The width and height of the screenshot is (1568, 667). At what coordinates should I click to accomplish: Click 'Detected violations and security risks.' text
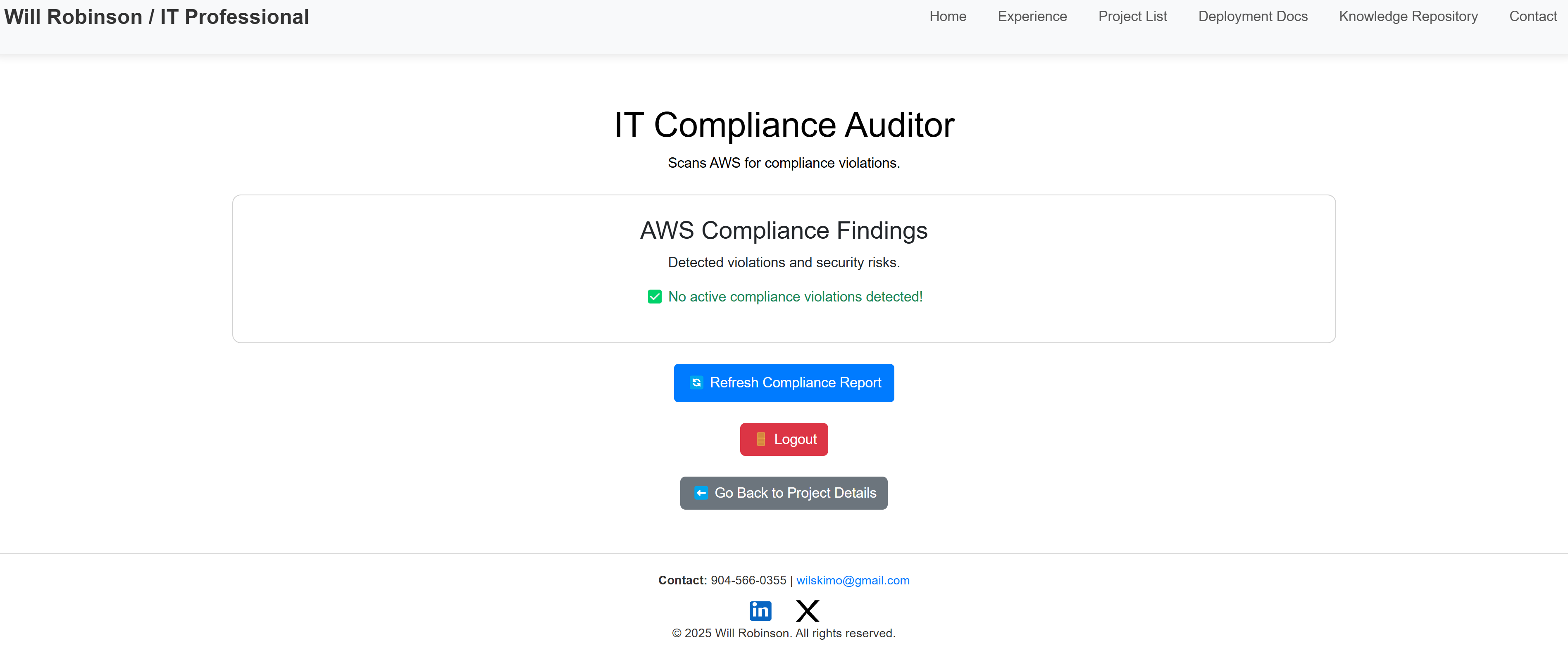coord(784,262)
